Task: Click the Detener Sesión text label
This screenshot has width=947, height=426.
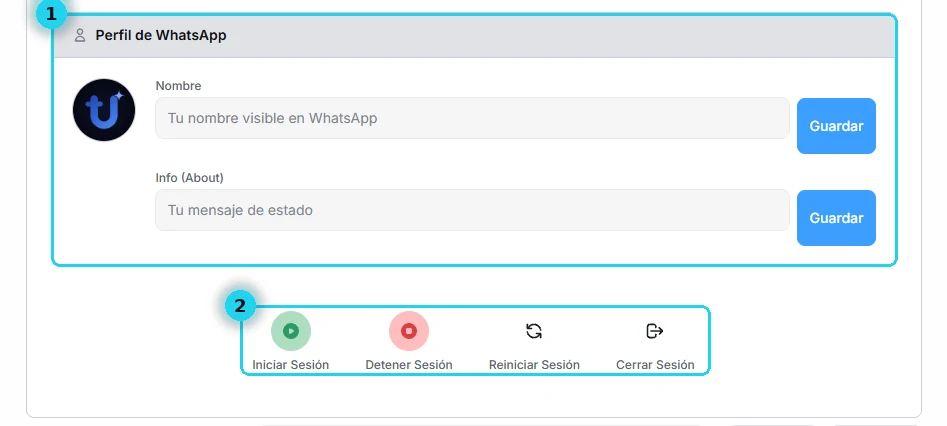Action: [x=409, y=364]
